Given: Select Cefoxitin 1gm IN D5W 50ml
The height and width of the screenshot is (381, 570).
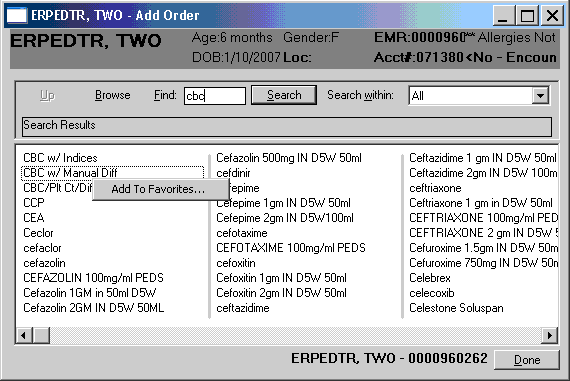Looking at the screenshot, I should [281, 278].
